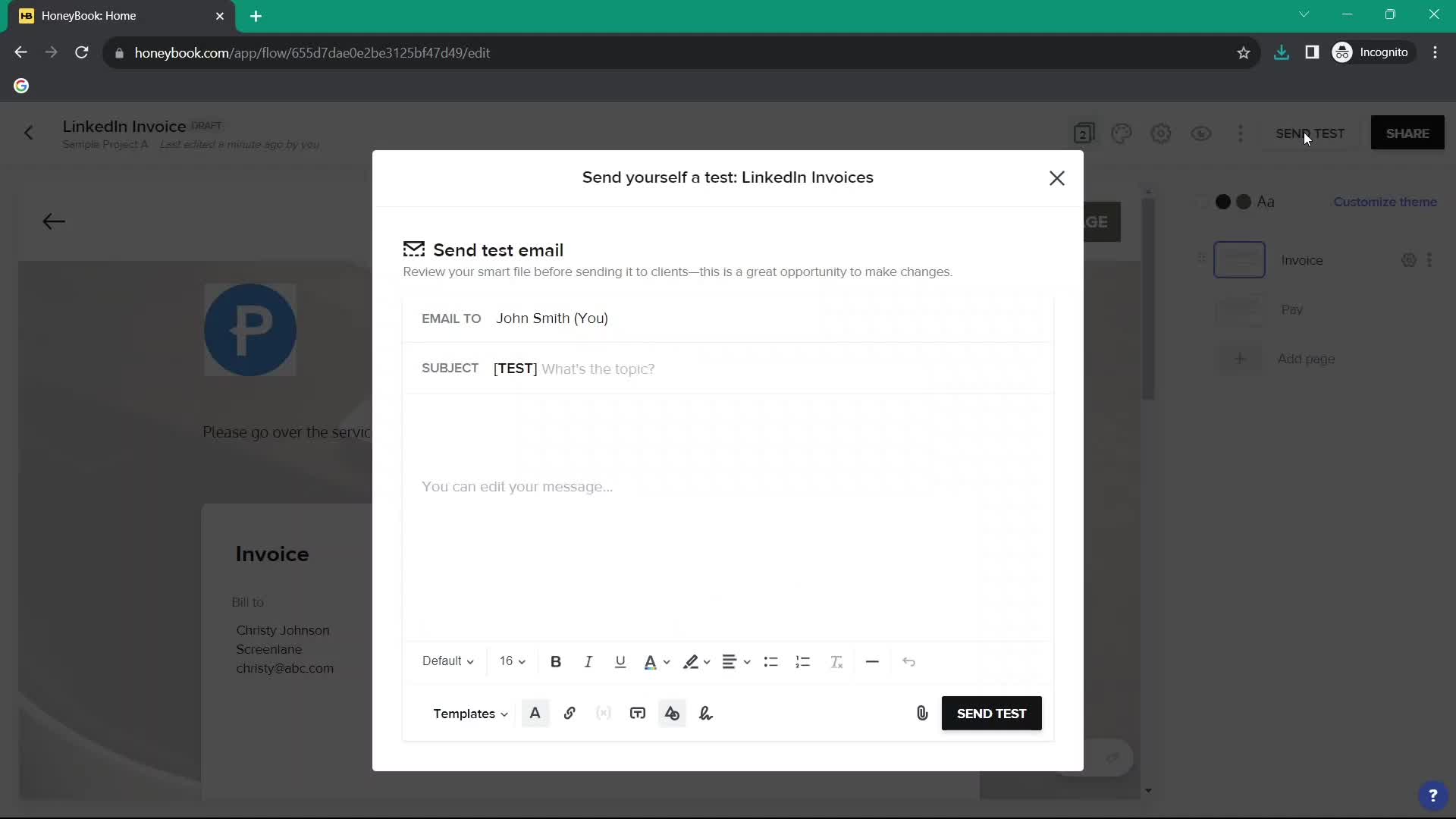The width and height of the screenshot is (1456, 819).
Task: Click the close dialog X button
Action: pyautogui.click(x=1057, y=178)
